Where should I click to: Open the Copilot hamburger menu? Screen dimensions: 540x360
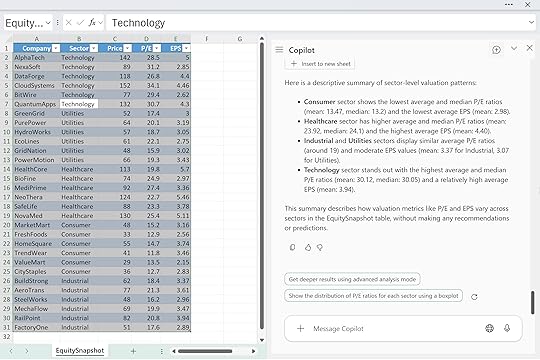pyautogui.click(x=279, y=50)
